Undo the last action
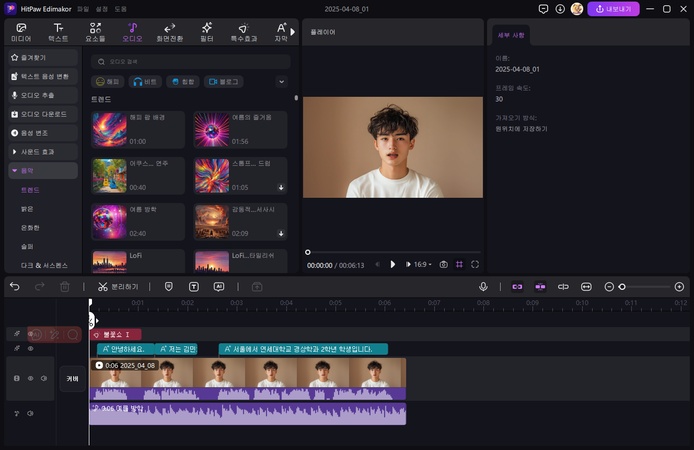694x450 pixels. click(x=15, y=287)
